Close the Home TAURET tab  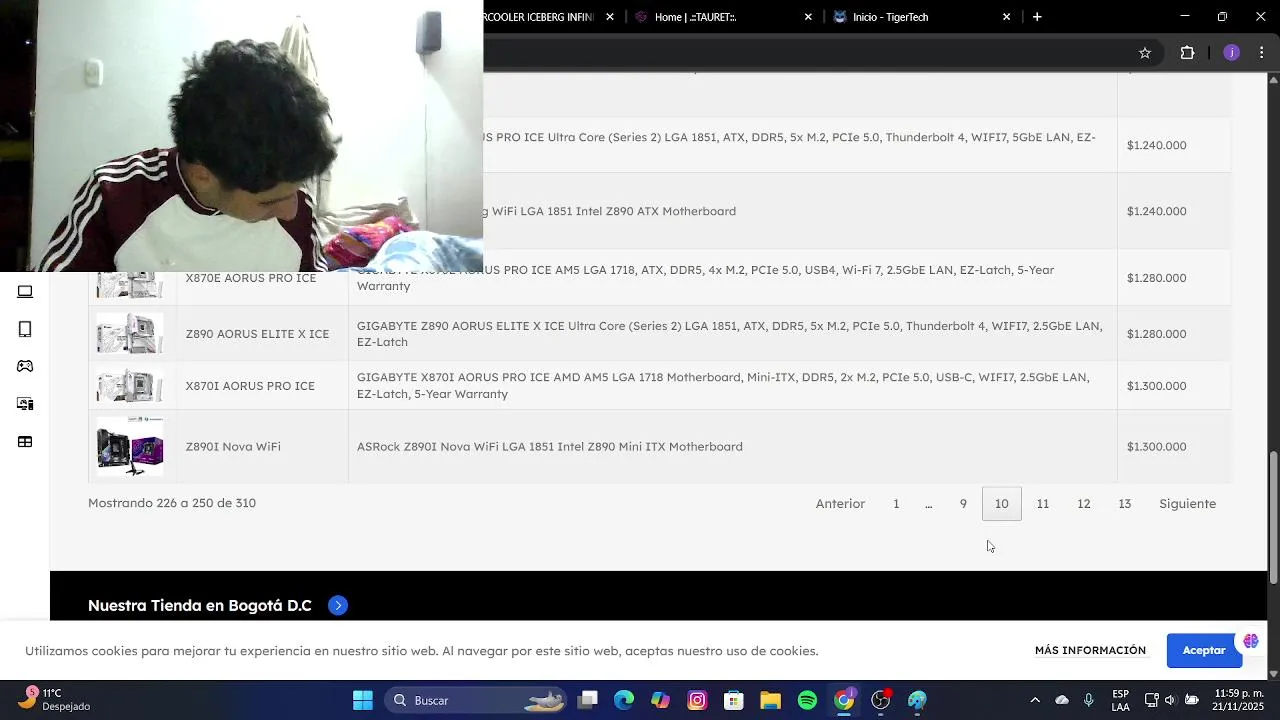(x=808, y=17)
